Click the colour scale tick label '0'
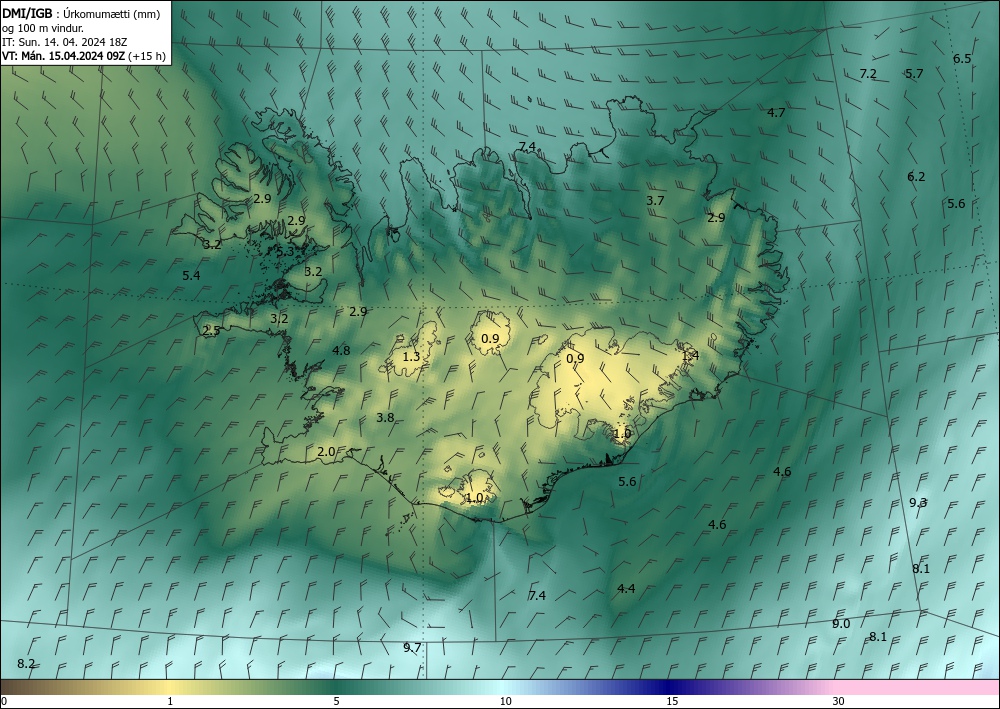The width and height of the screenshot is (1000, 709). point(4,701)
